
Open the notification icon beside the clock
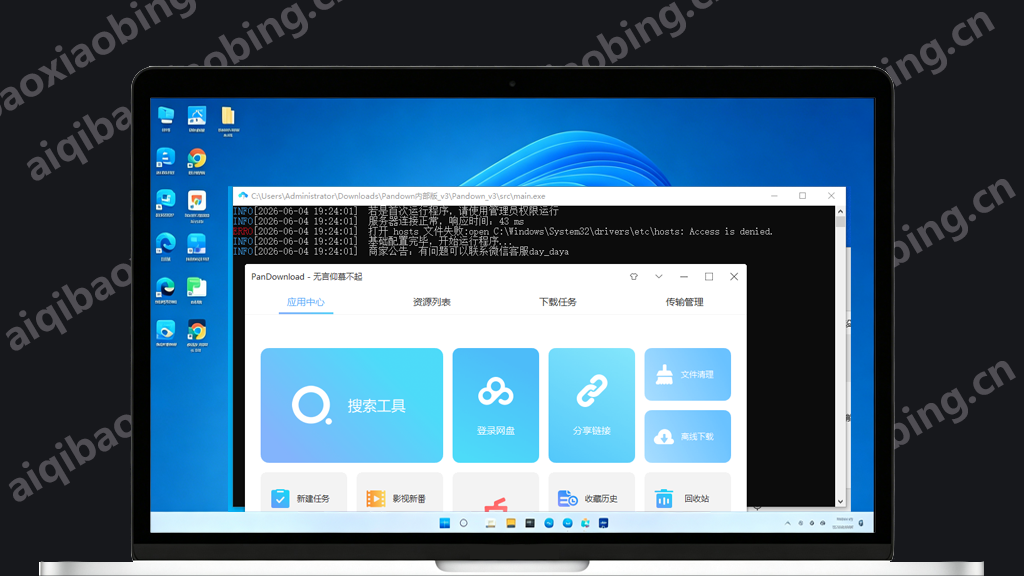tap(861, 523)
